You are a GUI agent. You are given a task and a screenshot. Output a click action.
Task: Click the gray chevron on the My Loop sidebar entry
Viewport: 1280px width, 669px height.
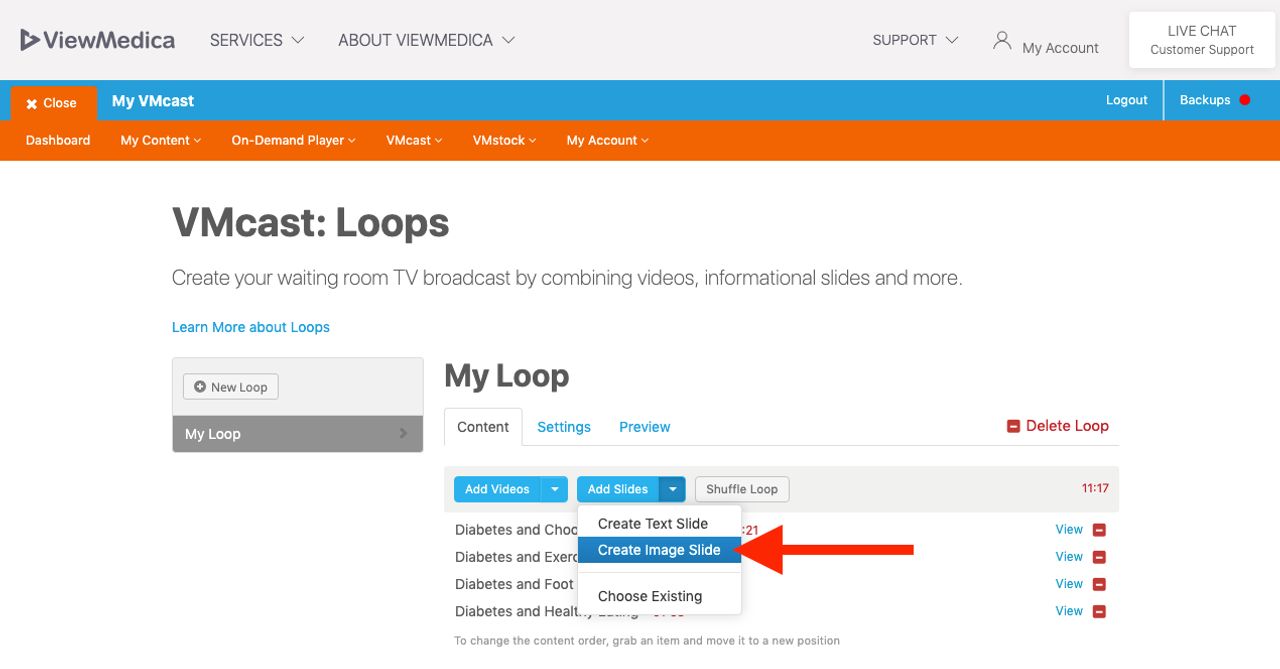(x=404, y=433)
